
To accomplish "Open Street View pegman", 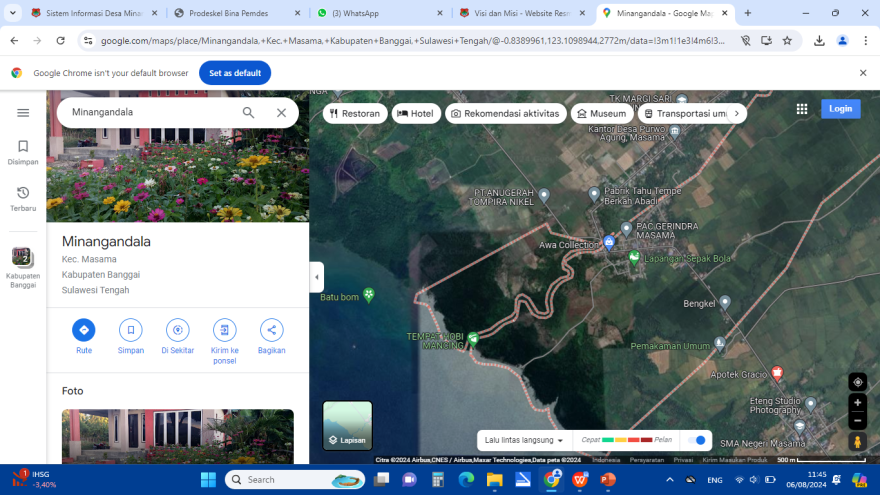I will 858,442.
